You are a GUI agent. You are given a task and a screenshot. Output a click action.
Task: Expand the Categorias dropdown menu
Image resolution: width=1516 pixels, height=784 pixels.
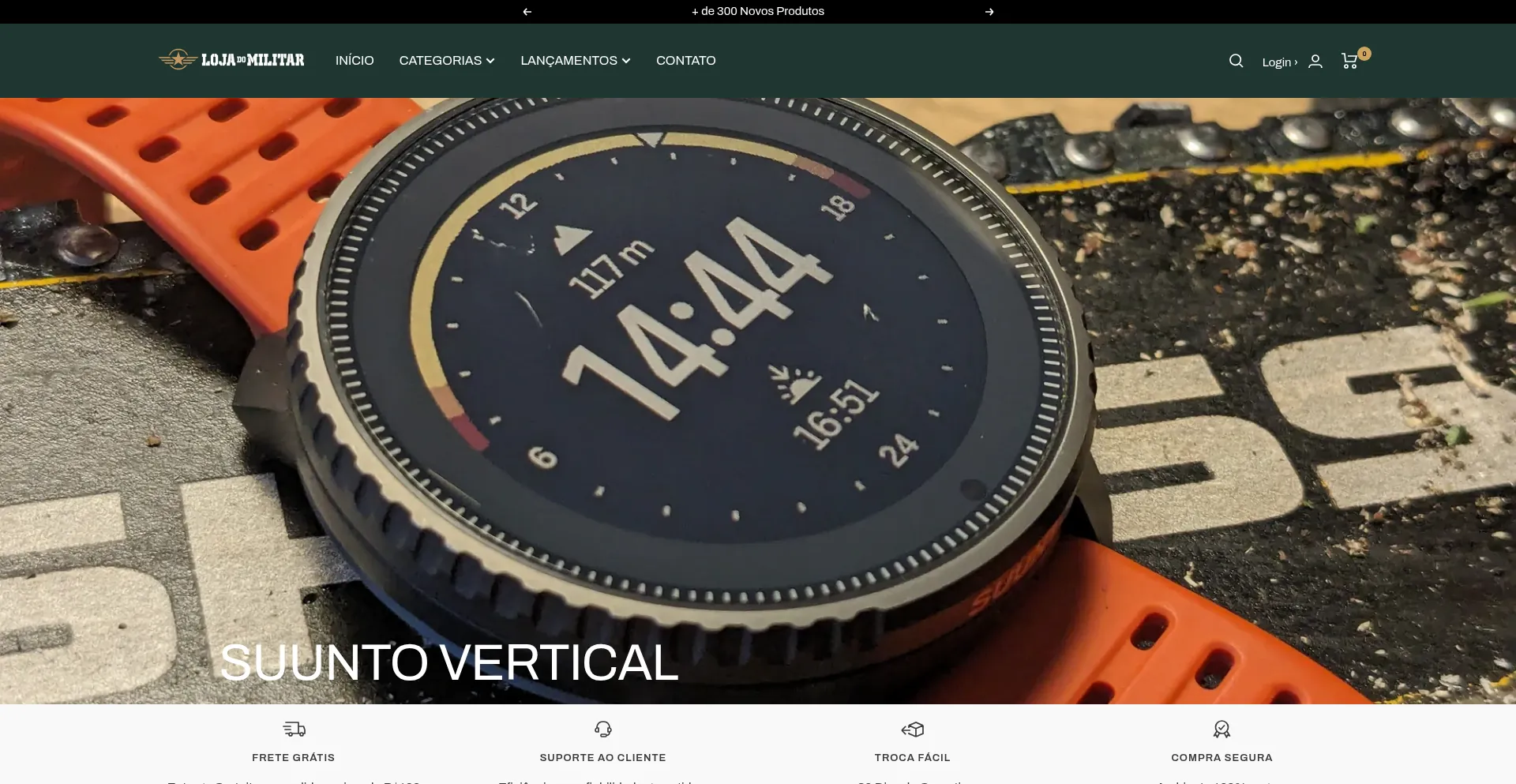(447, 61)
